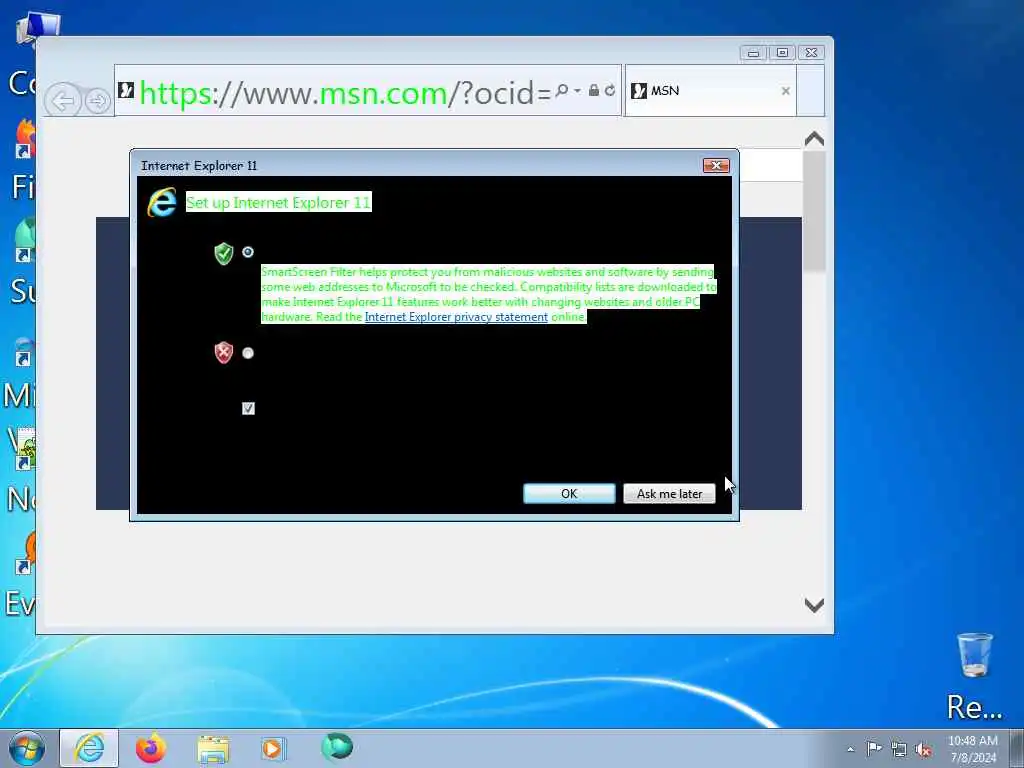The image size is (1024, 768).
Task: Click the OK button in setup dialog
Action: click(569, 494)
